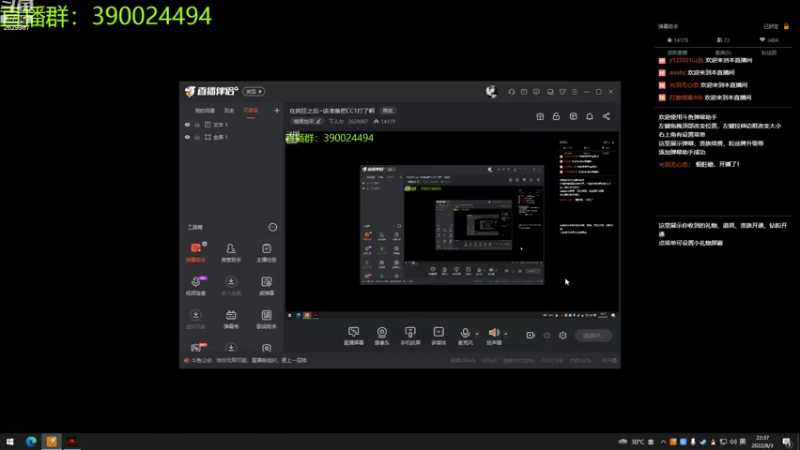Hide the 全屏 1 source layer
The height and width of the screenshot is (450, 800).
click(x=187, y=137)
